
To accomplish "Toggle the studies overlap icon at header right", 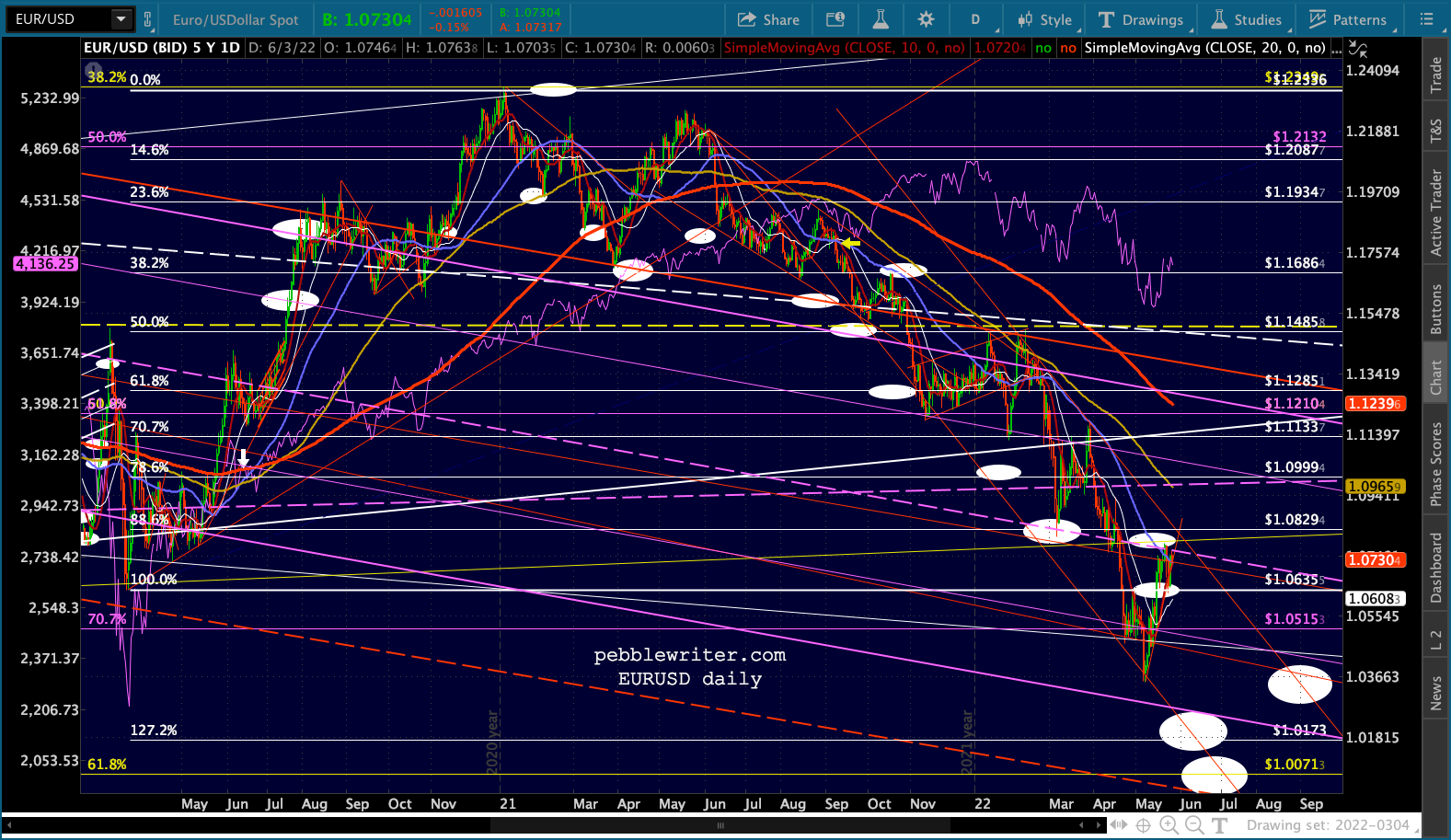I will coord(1357,47).
